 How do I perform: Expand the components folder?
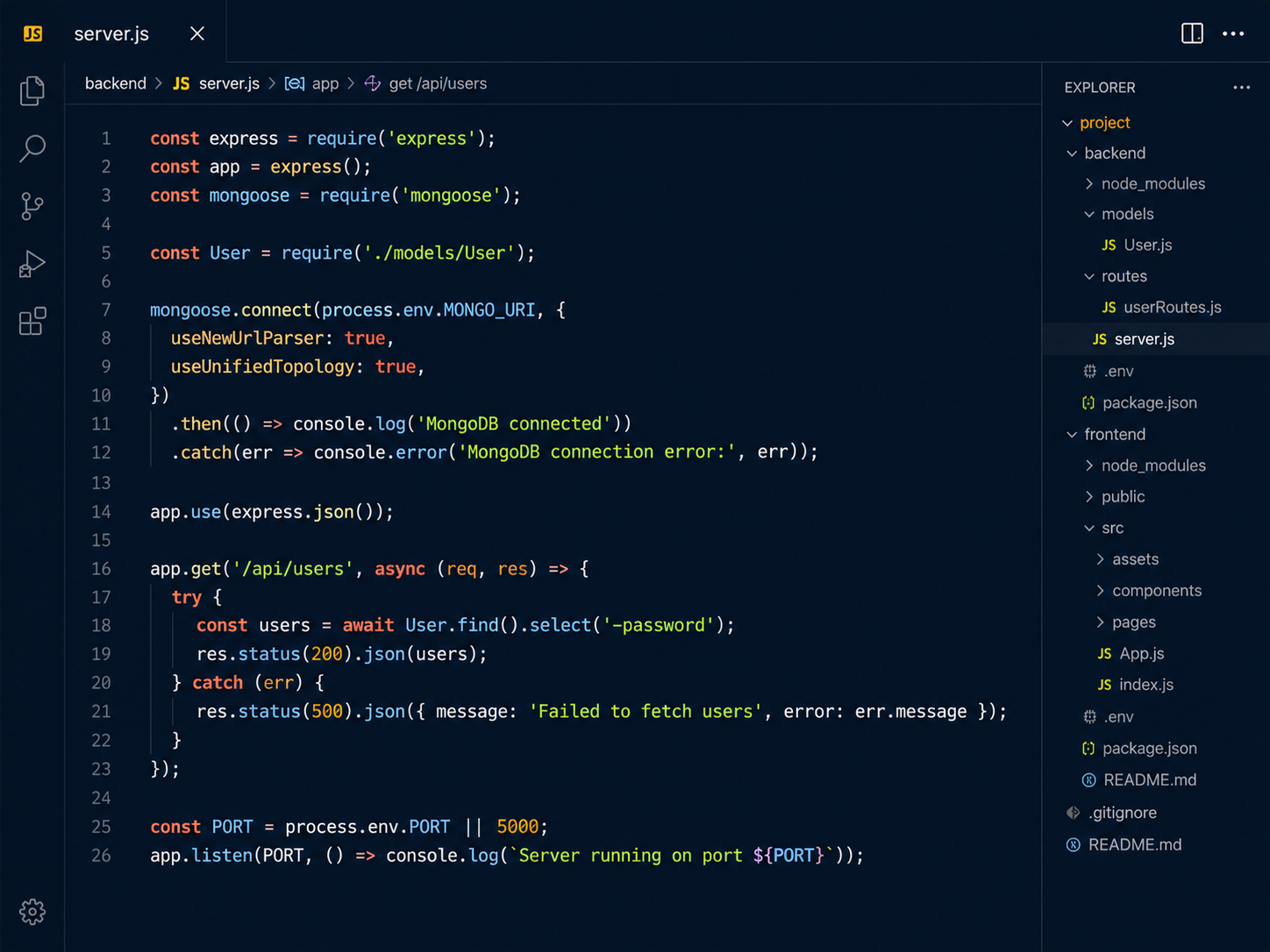(1100, 591)
